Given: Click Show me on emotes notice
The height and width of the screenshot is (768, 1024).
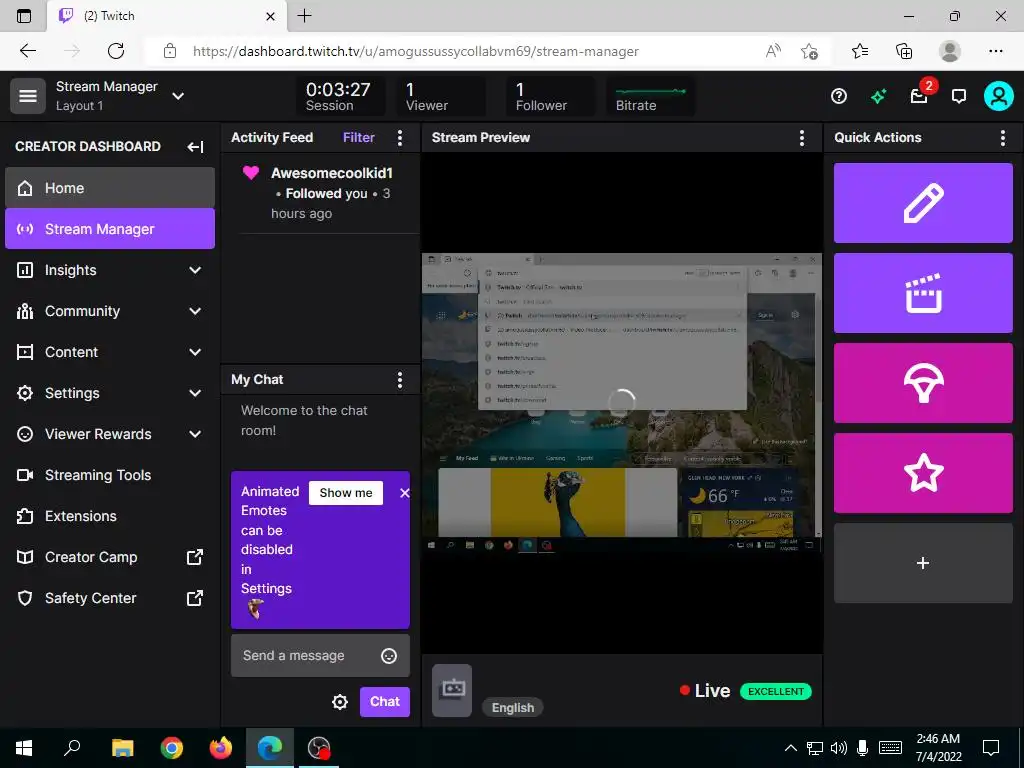Looking at the screenshot, I should click(345, 492).
